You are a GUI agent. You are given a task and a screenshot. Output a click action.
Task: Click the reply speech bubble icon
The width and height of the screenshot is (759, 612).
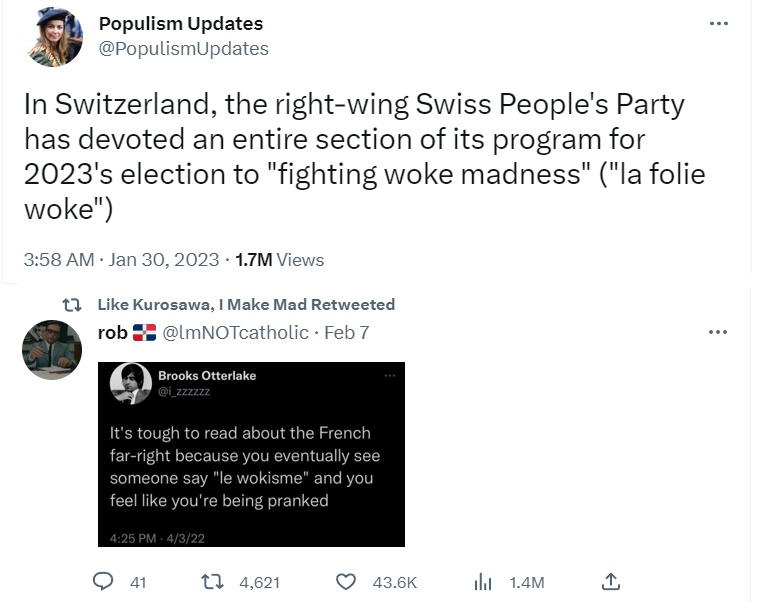pyautogui.click(x=105, y=582)
